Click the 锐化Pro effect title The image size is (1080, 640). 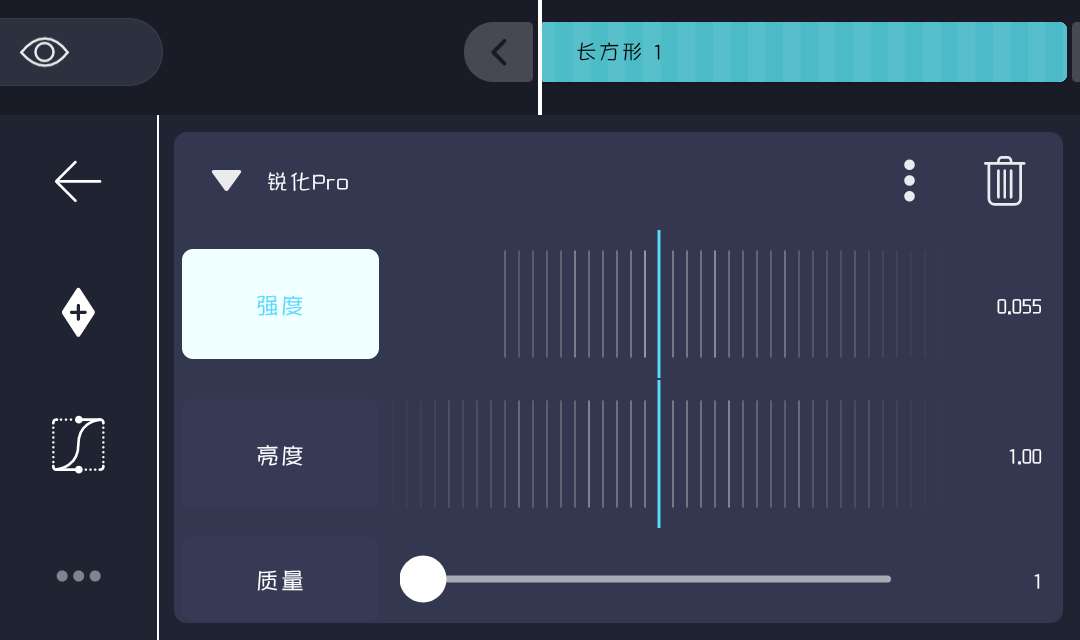308,182
